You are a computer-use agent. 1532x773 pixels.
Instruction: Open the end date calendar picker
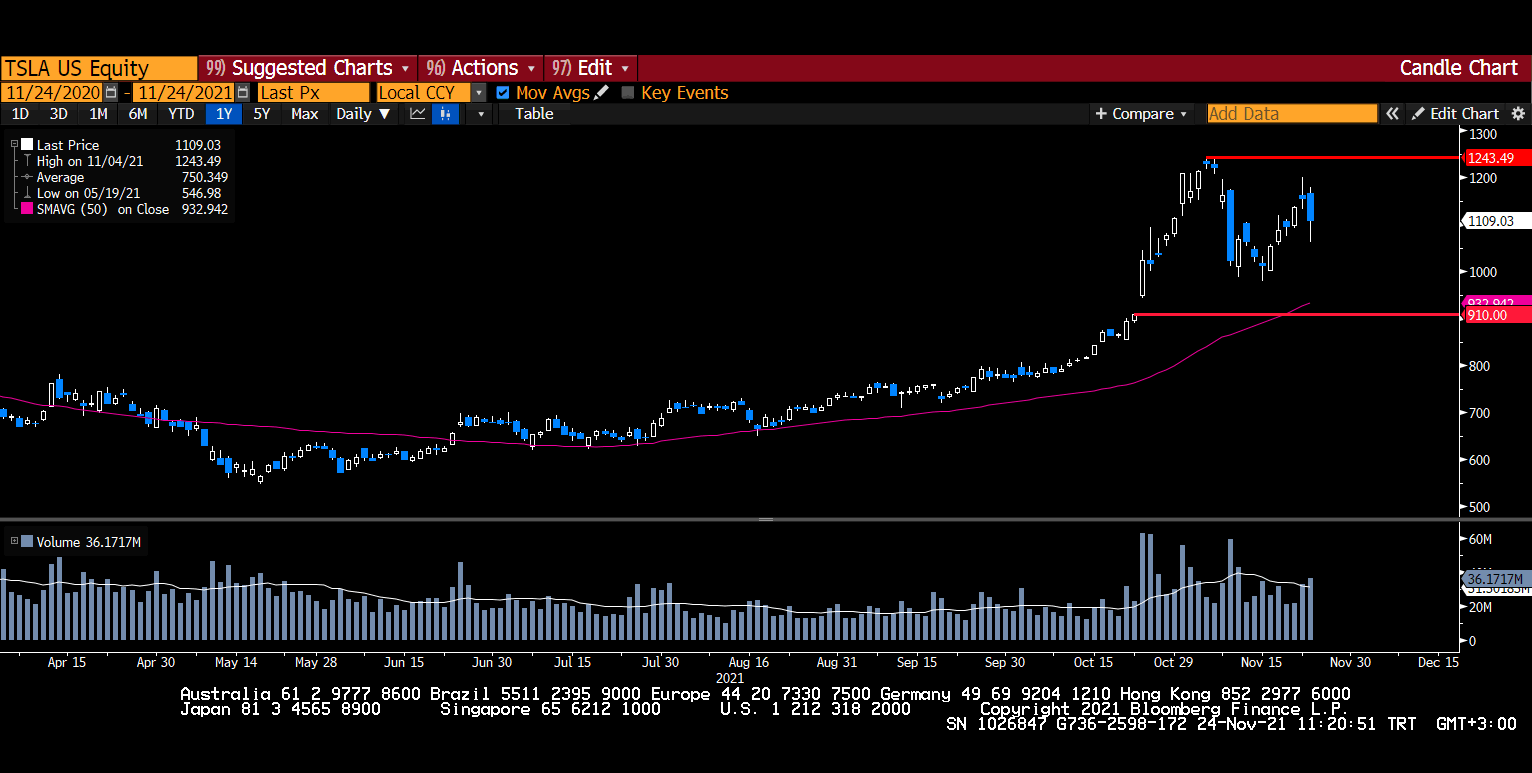coord(243,92)
